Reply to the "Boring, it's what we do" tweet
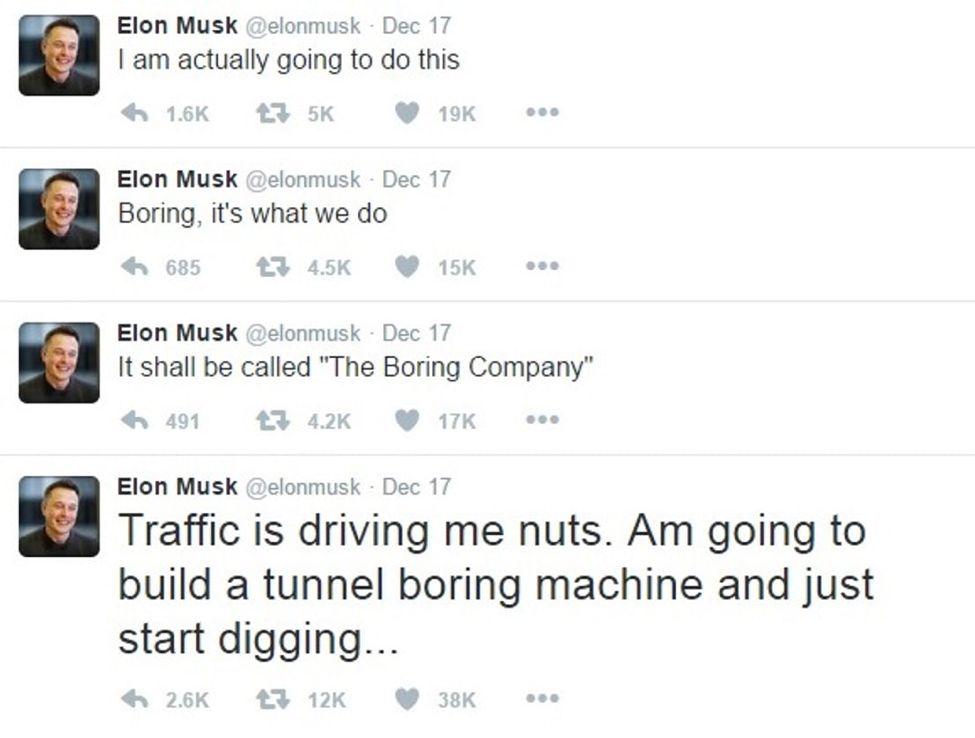 134,267
